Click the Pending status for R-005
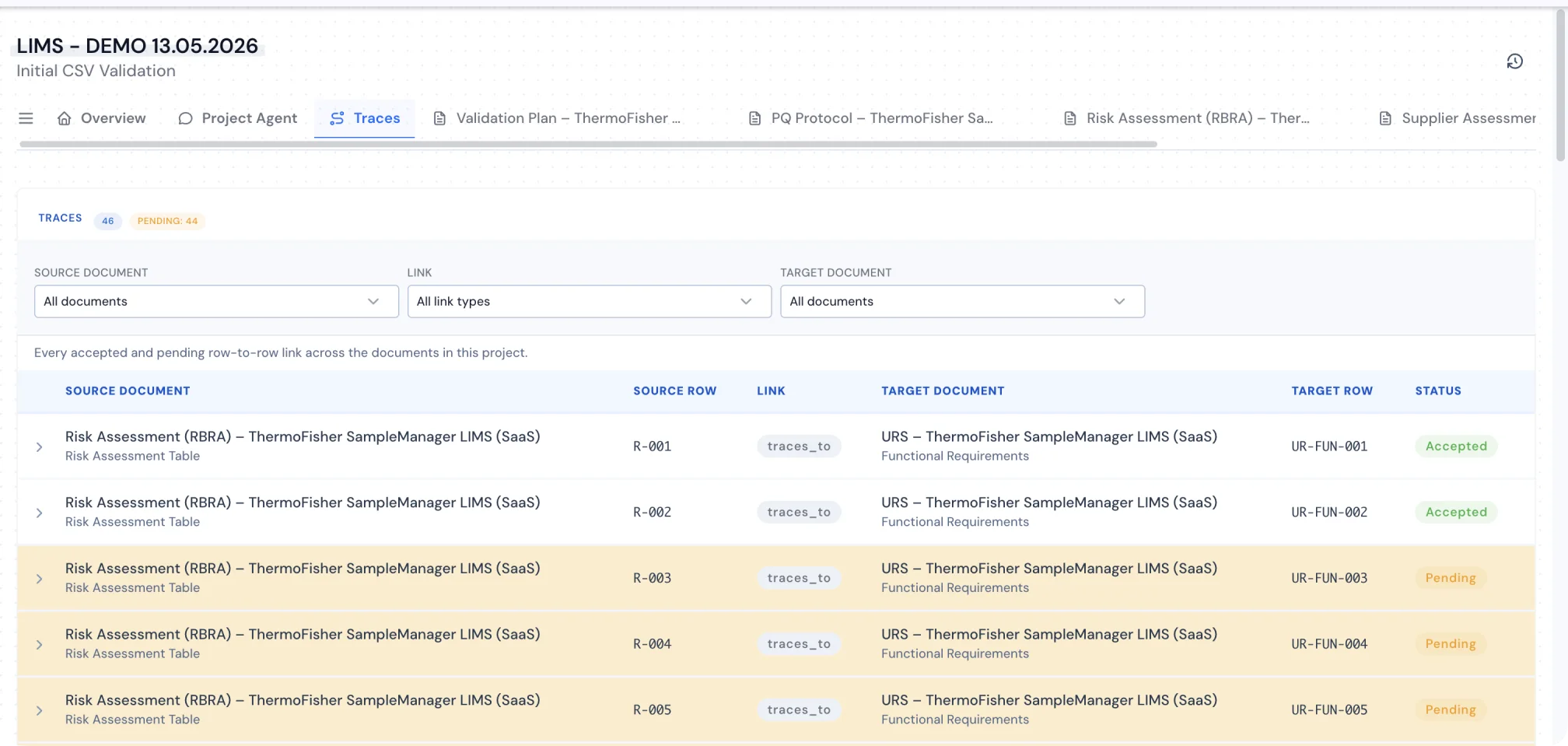This screenshot has height=746, width=1568. (1451, 709)
